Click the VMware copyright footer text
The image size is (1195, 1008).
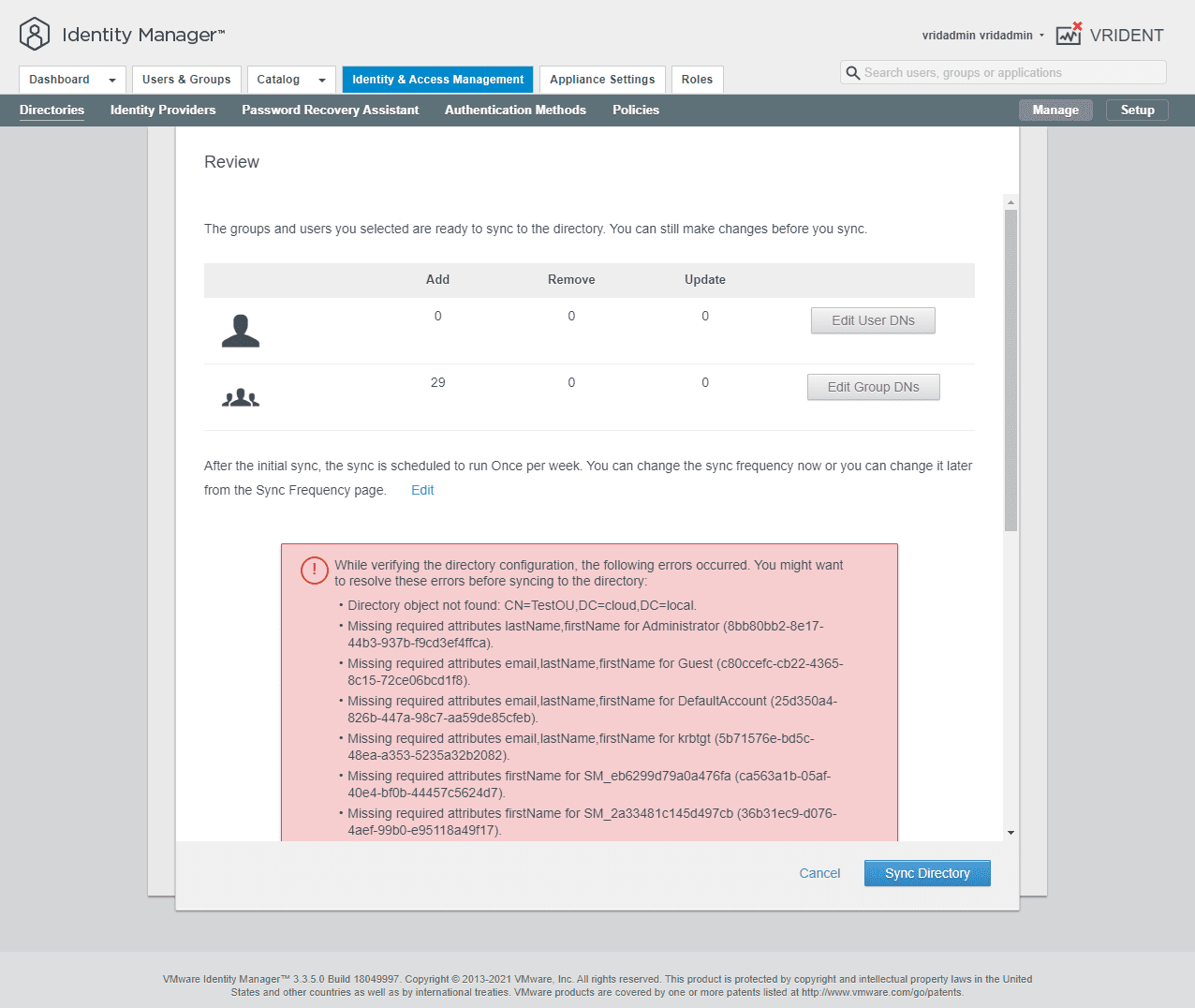(597, 986)
